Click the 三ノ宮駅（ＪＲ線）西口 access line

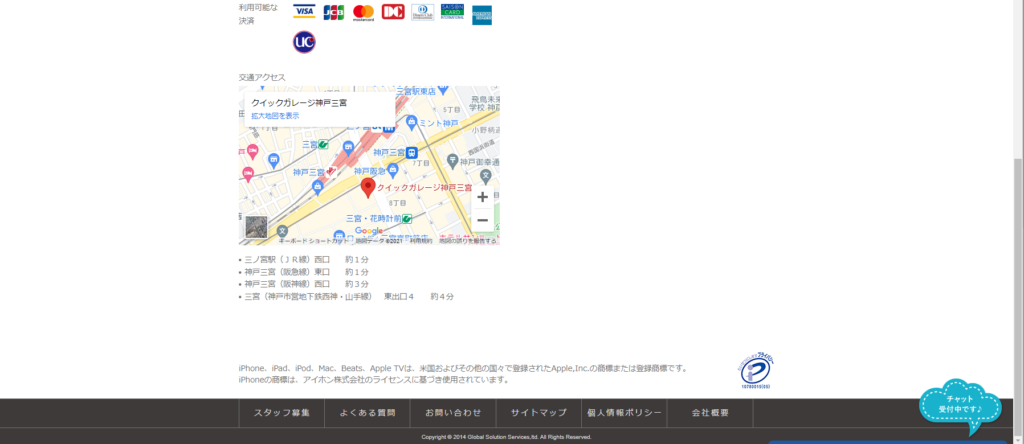tap(307, 259)
